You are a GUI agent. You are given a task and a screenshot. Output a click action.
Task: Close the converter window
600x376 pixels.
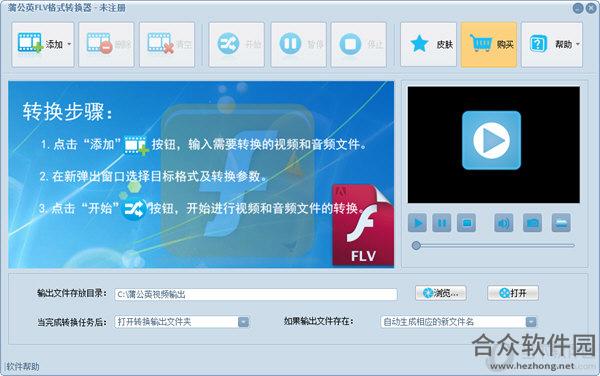pos(591,8)
